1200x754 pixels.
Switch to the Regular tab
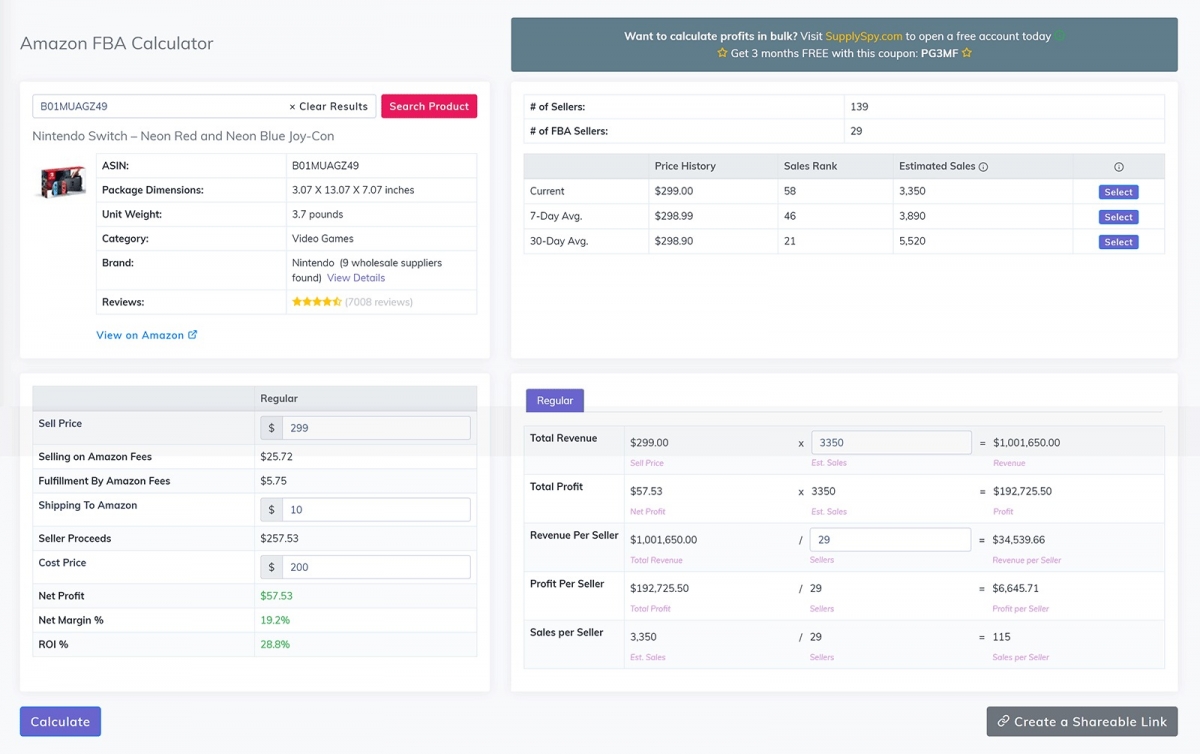555,401
